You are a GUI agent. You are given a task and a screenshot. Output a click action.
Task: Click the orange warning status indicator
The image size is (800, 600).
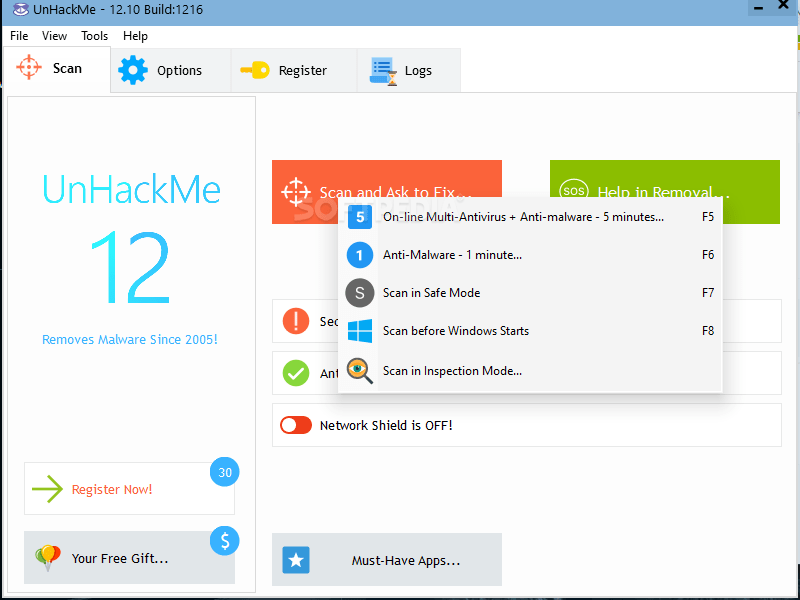[x=296, y=321]
